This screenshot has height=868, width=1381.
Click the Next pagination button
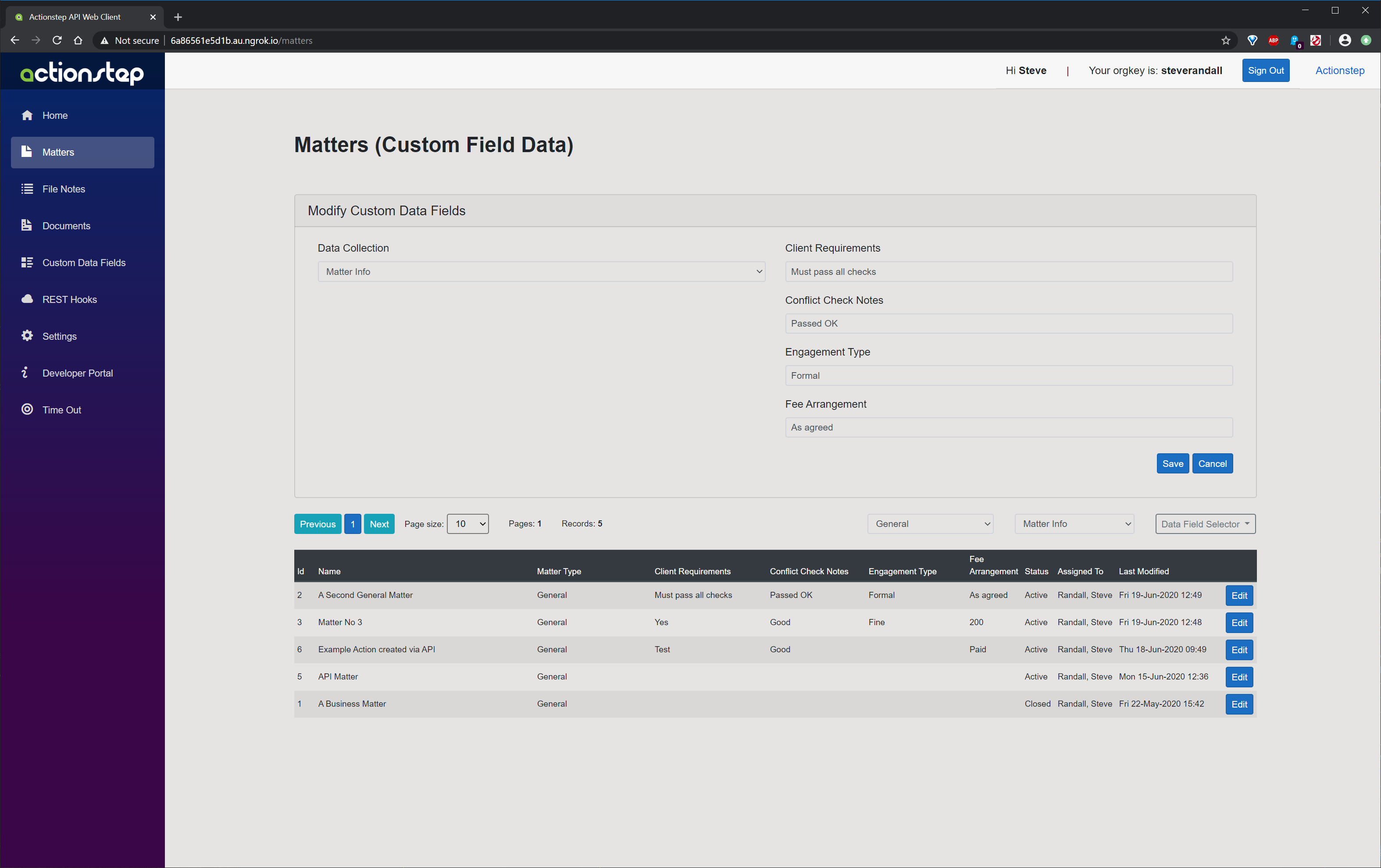[378, 522]
